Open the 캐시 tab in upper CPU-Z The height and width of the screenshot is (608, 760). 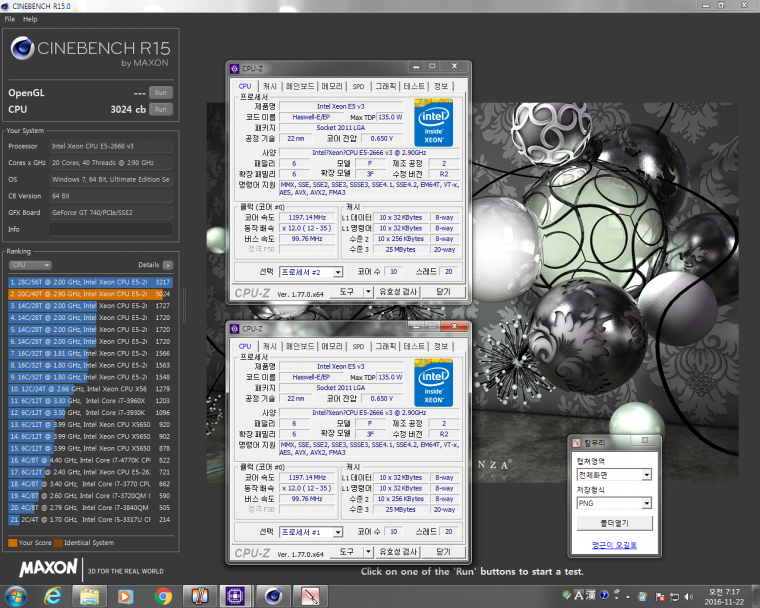click(x=269, y=86)
